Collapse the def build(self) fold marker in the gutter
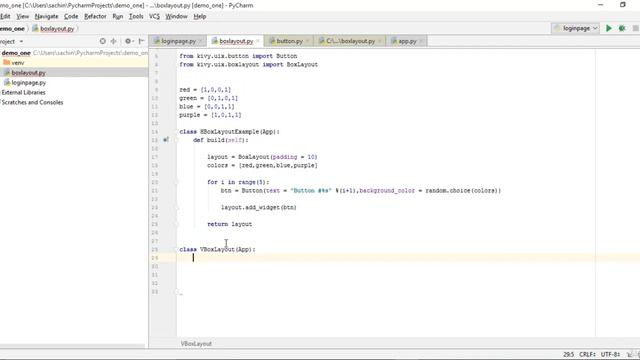Screen dimensions: 640x360 tap(177, 140)
